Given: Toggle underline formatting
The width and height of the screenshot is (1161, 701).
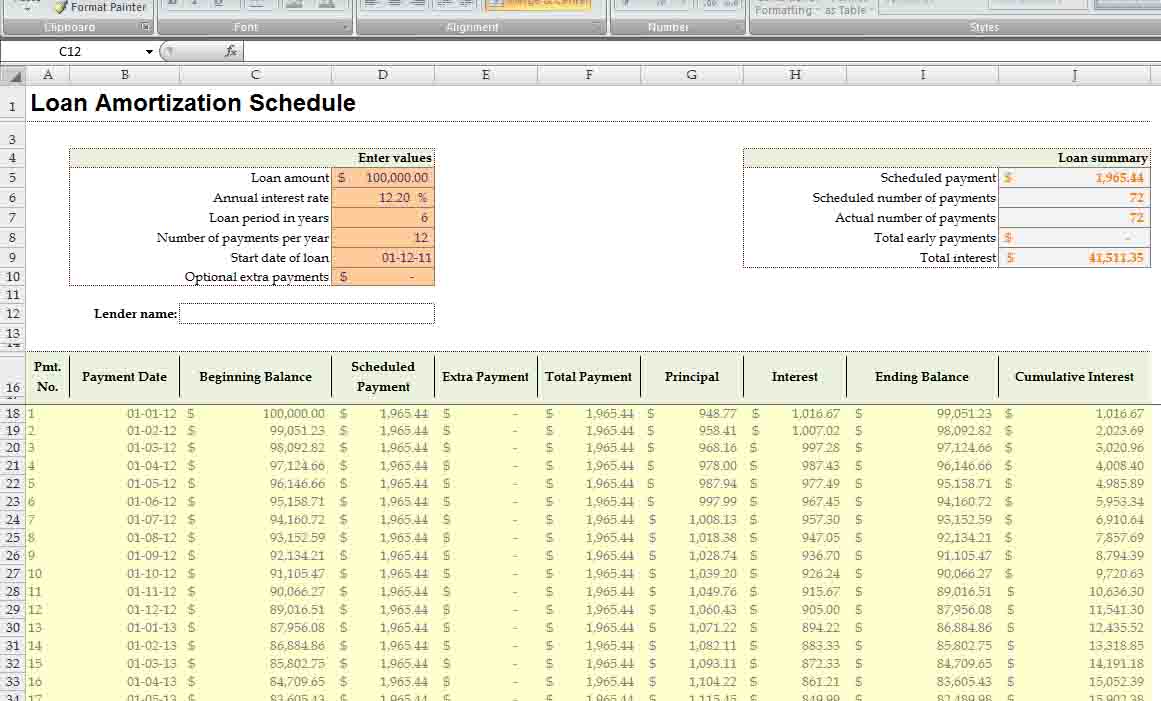Looking at the screenshot, I should pos(218,4).
